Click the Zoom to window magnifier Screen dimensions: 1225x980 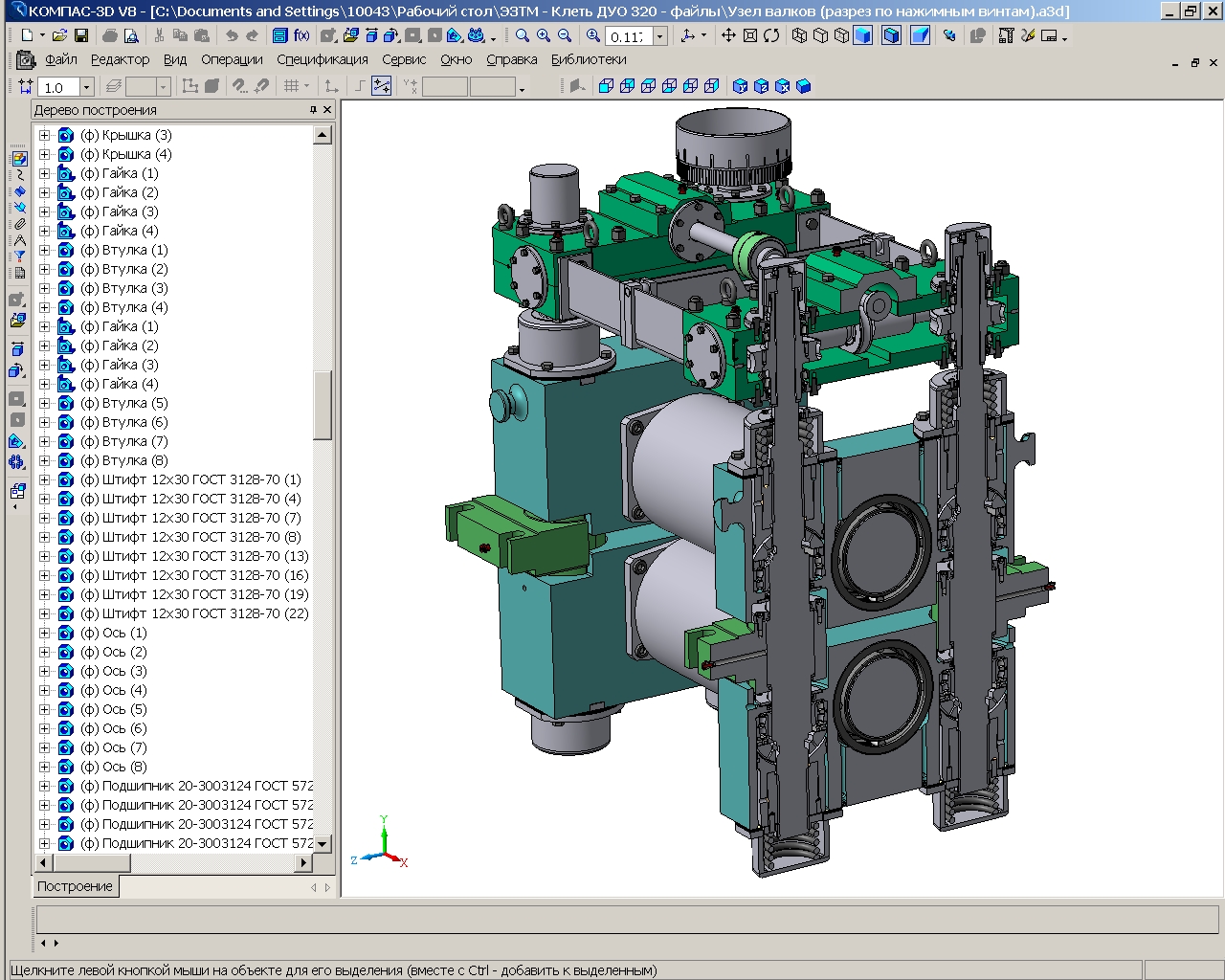coord(523,35)
